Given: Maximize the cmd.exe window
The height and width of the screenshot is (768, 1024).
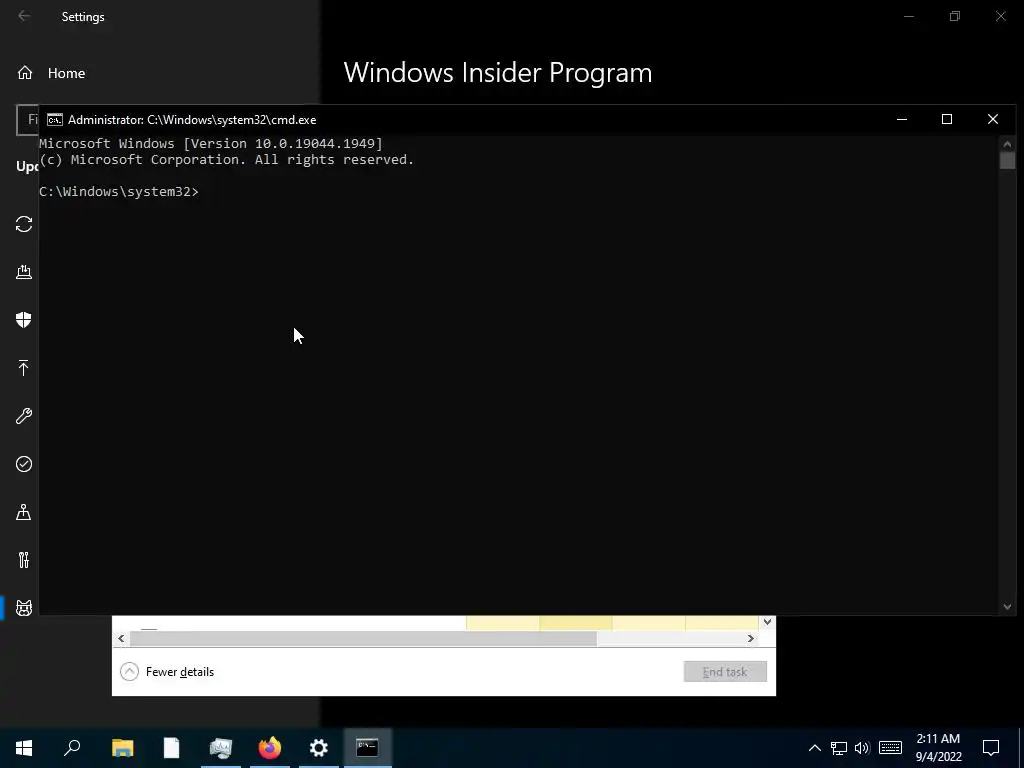Looking at the screenshot, I should [x=947, y=120].
